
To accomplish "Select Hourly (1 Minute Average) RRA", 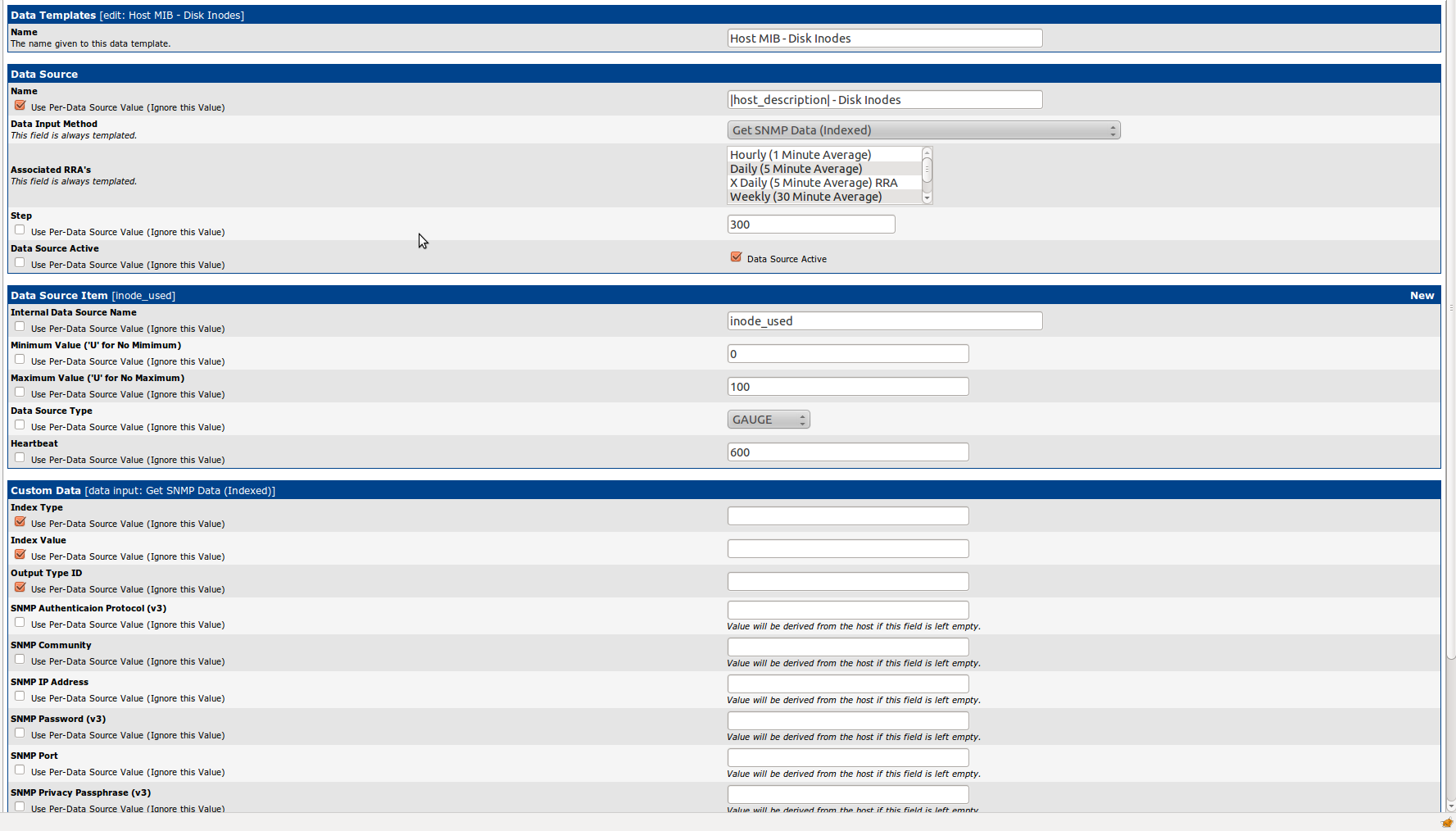I will 824,155.
